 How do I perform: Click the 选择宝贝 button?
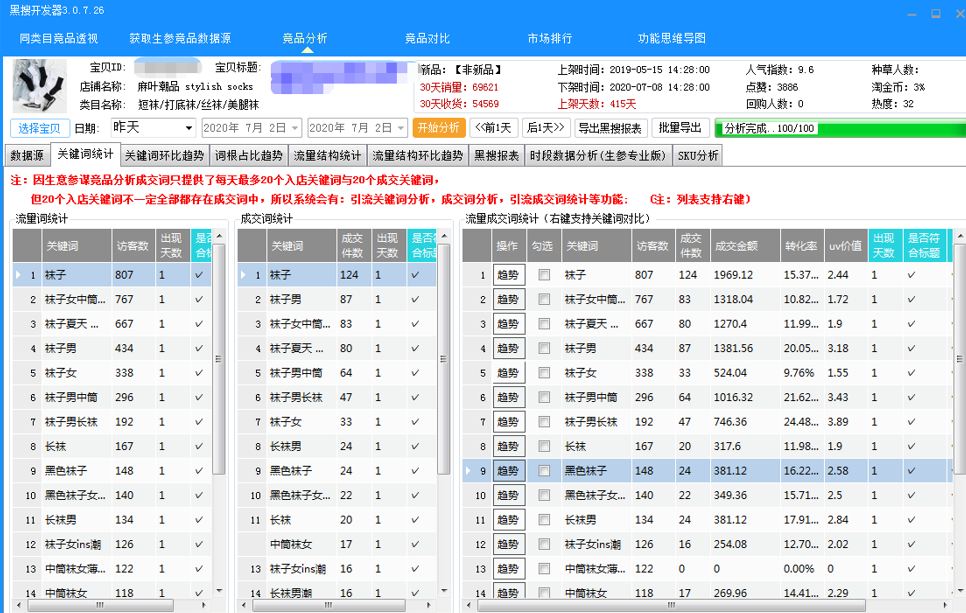(x=37, y=128)
